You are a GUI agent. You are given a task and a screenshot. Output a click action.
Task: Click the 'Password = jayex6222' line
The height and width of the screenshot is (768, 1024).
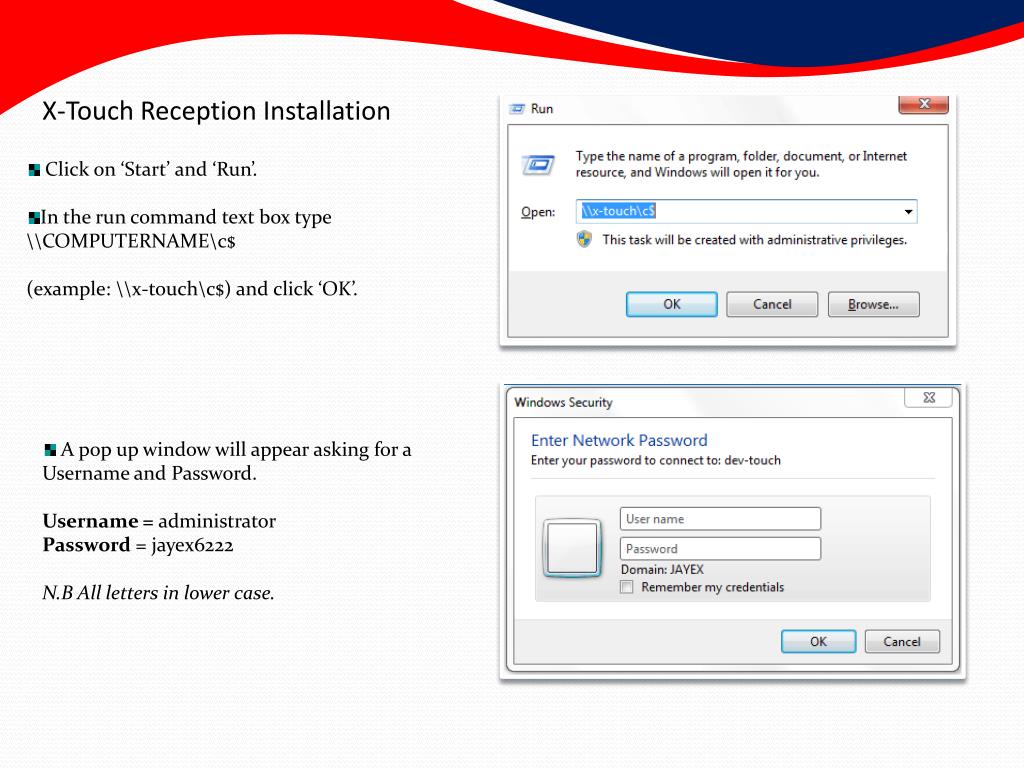[x=138, y=545]
